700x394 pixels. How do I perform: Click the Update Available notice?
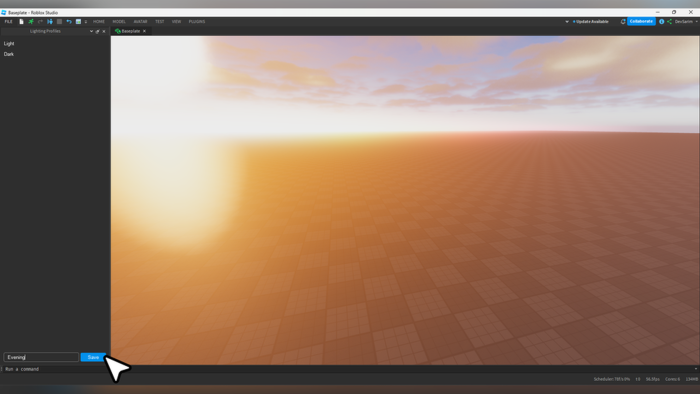point(591,21)
